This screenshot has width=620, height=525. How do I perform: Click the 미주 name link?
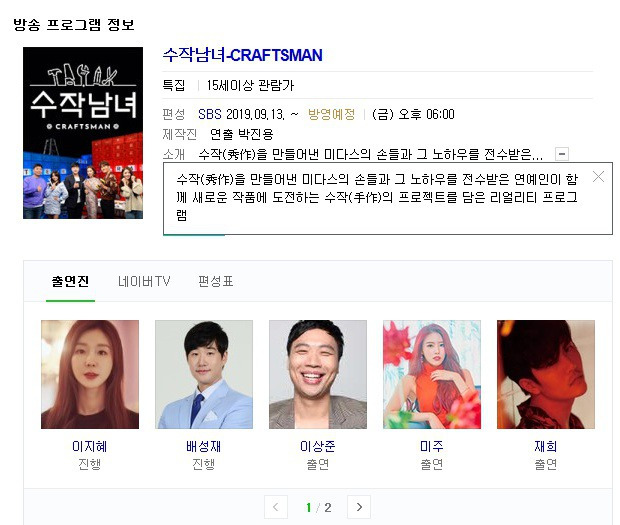click(432, 446)
